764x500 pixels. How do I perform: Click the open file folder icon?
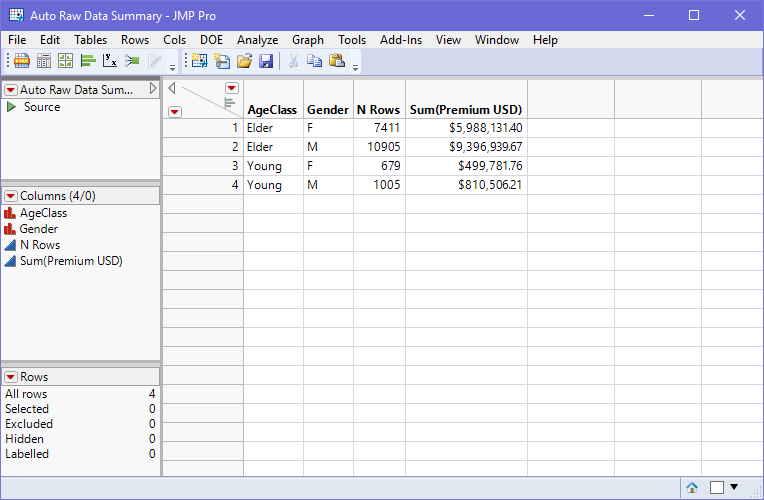click(x=244, y=60)
